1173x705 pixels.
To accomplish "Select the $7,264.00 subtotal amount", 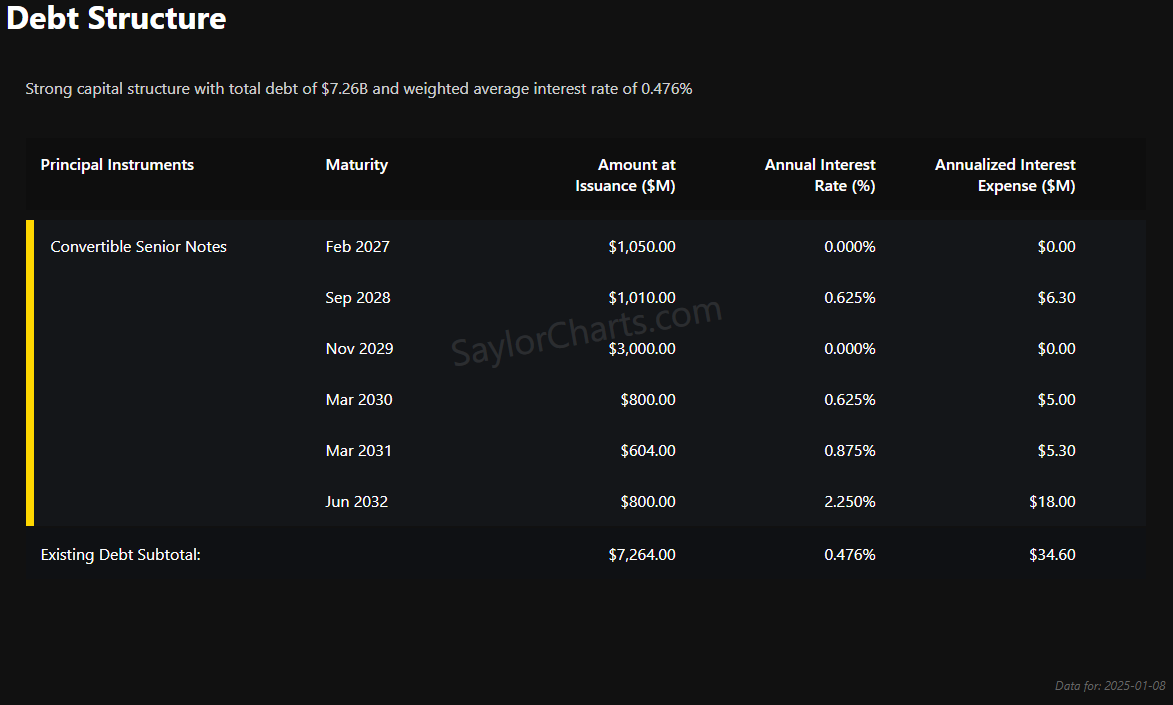I will click(x=642, y=555).
